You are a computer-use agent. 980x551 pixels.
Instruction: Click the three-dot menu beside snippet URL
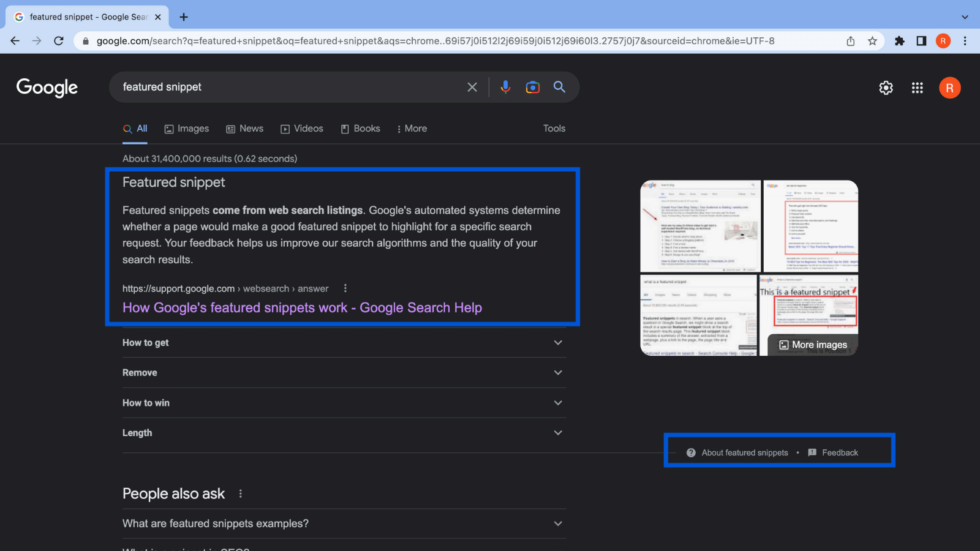(x=346, y=288)
